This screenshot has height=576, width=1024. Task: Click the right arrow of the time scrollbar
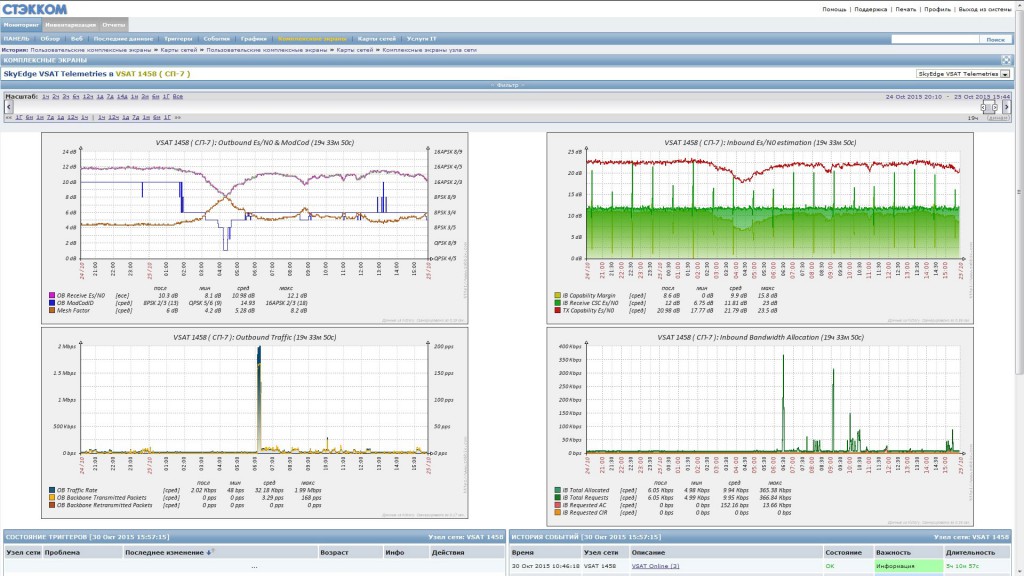(1006, 106)
